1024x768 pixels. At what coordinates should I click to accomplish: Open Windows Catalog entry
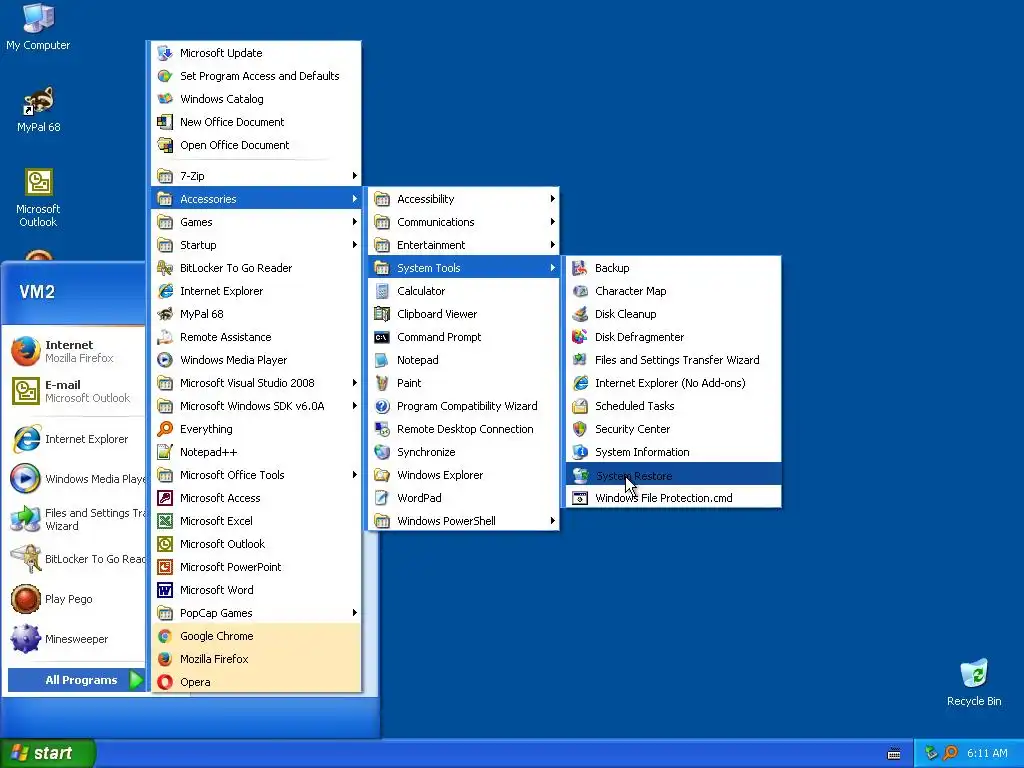point(256,99)
